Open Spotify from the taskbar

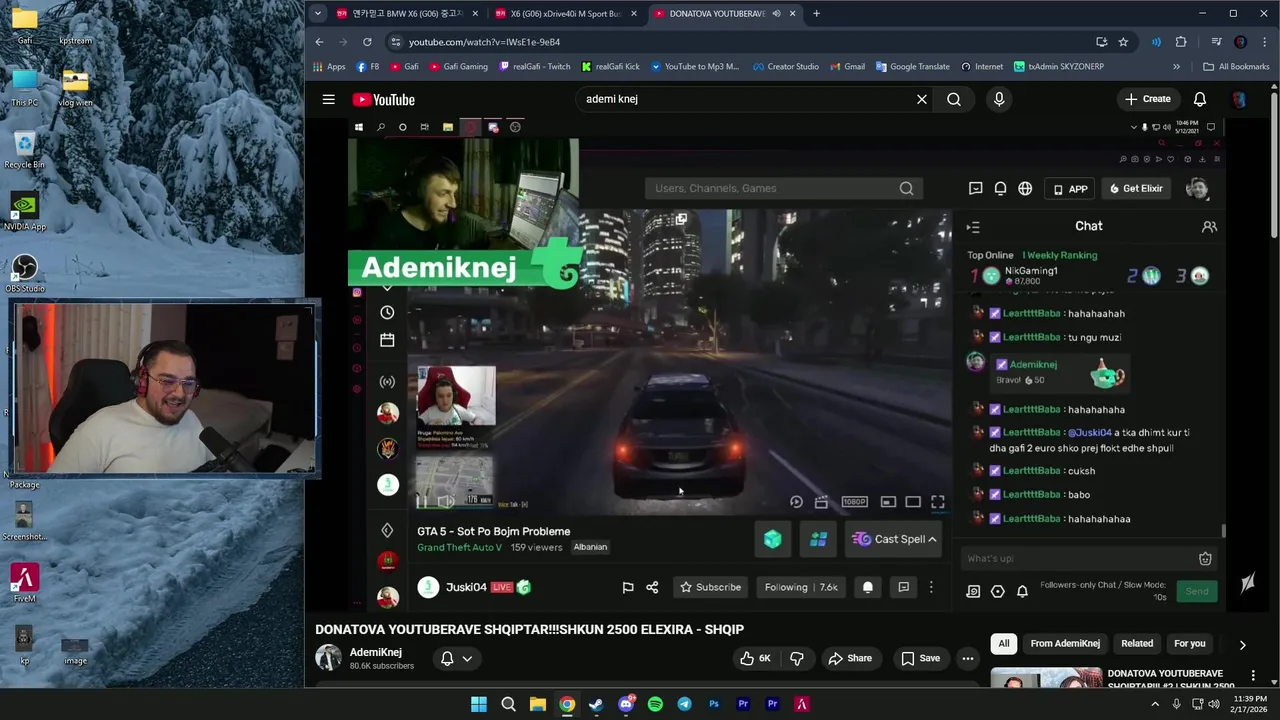pyautogui.click(x=655, y=704)
